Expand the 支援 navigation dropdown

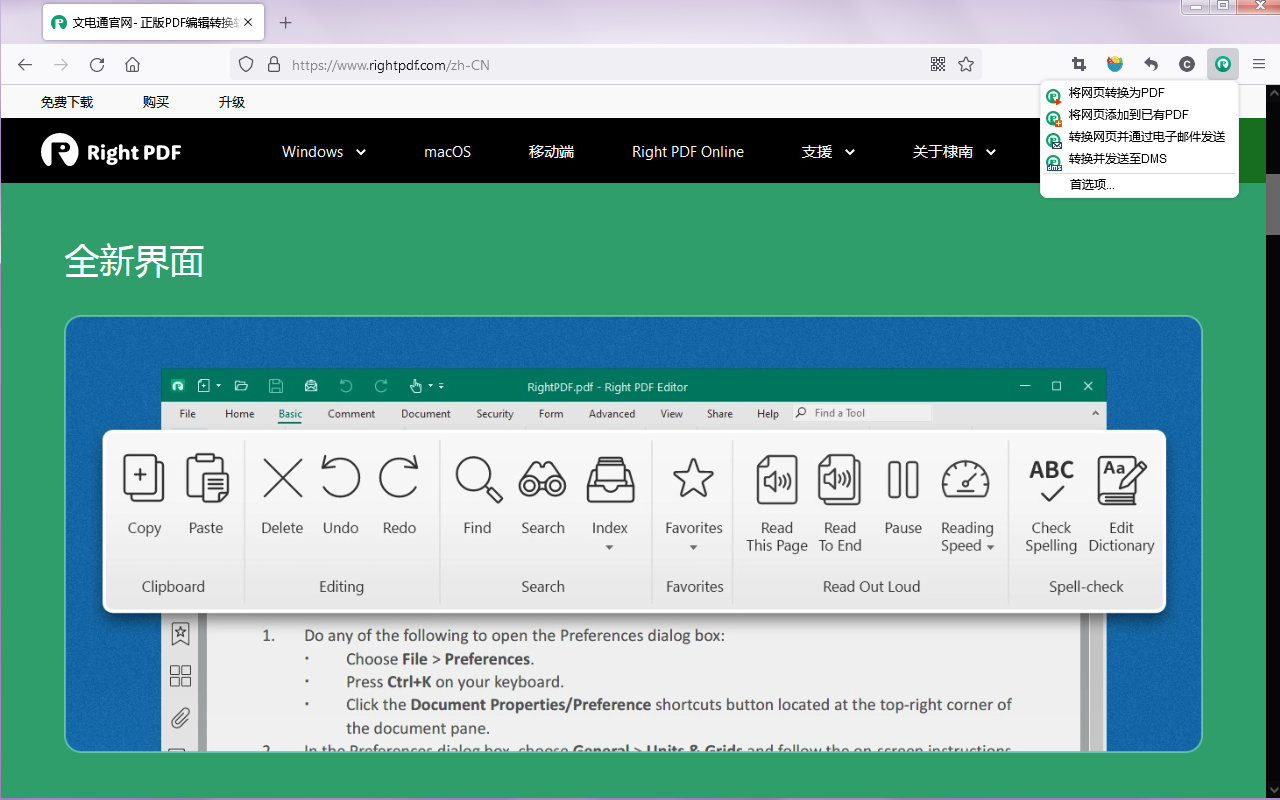tap(828, 152)
